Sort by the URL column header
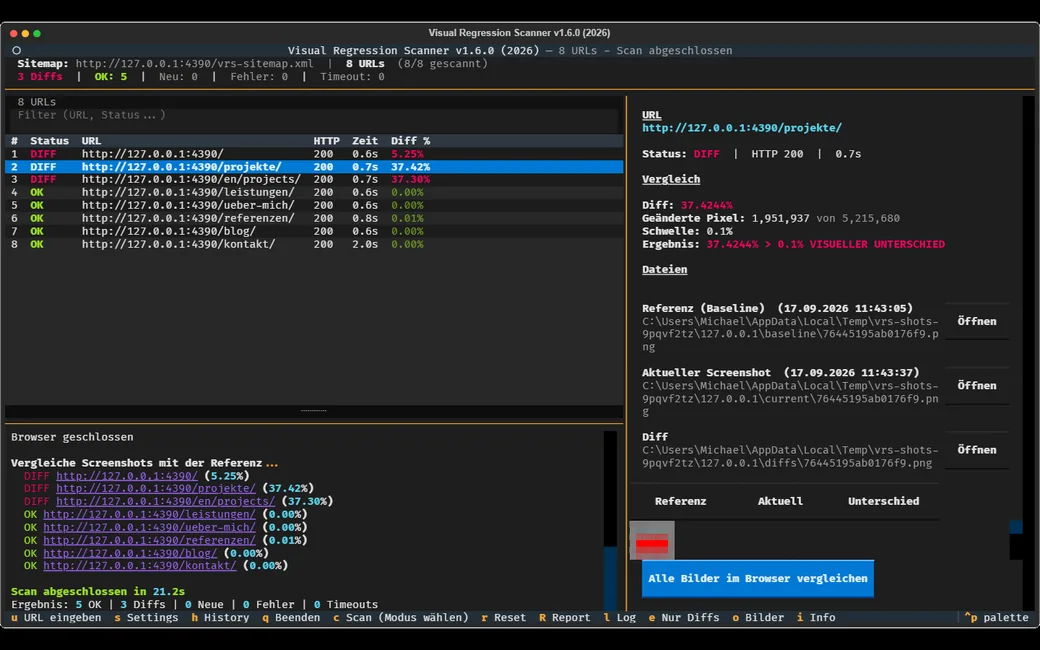Viewport: 1040px width, 650px height. pos(91,141)
